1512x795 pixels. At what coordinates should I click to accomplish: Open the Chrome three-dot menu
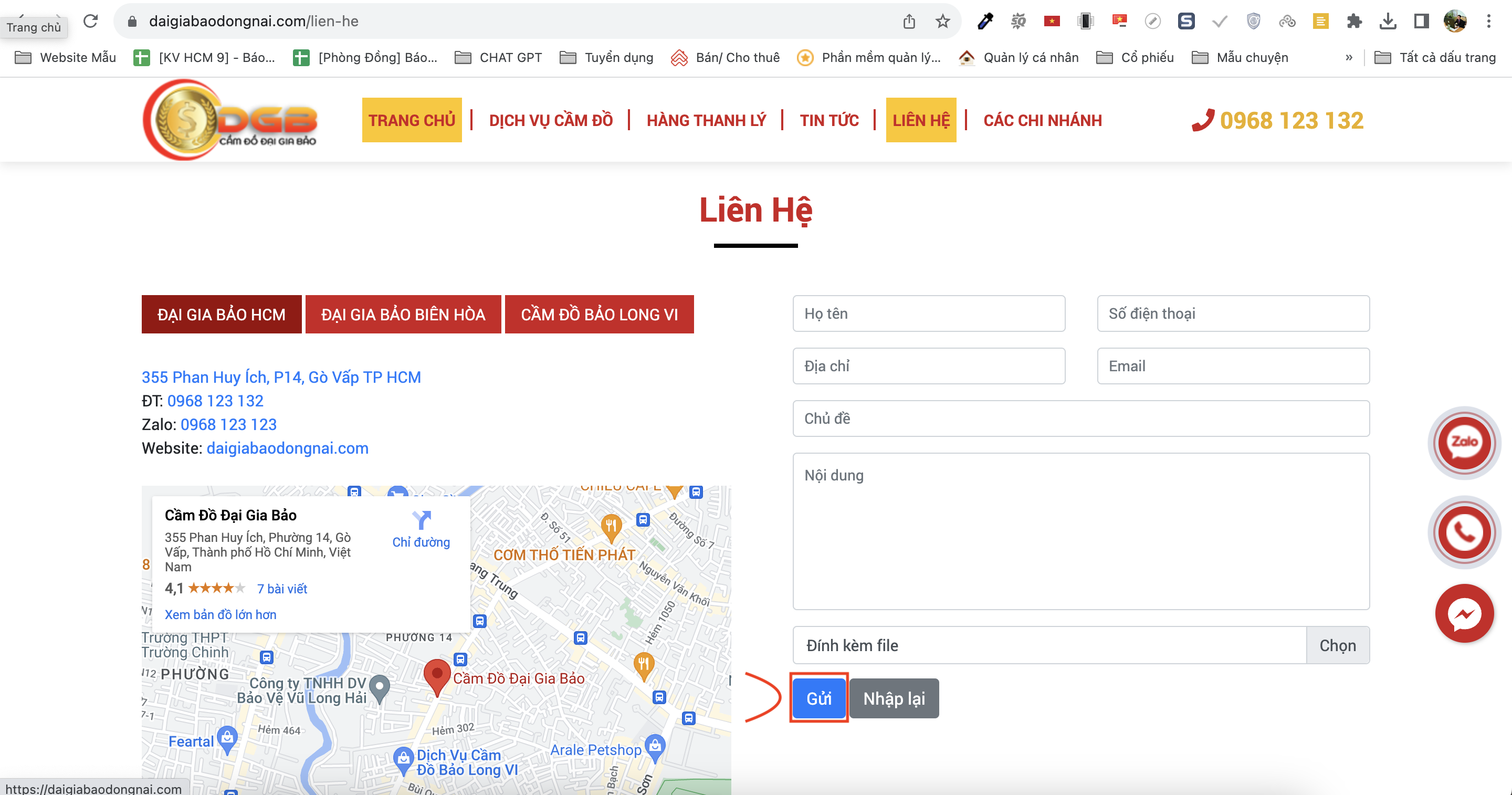1488,20
